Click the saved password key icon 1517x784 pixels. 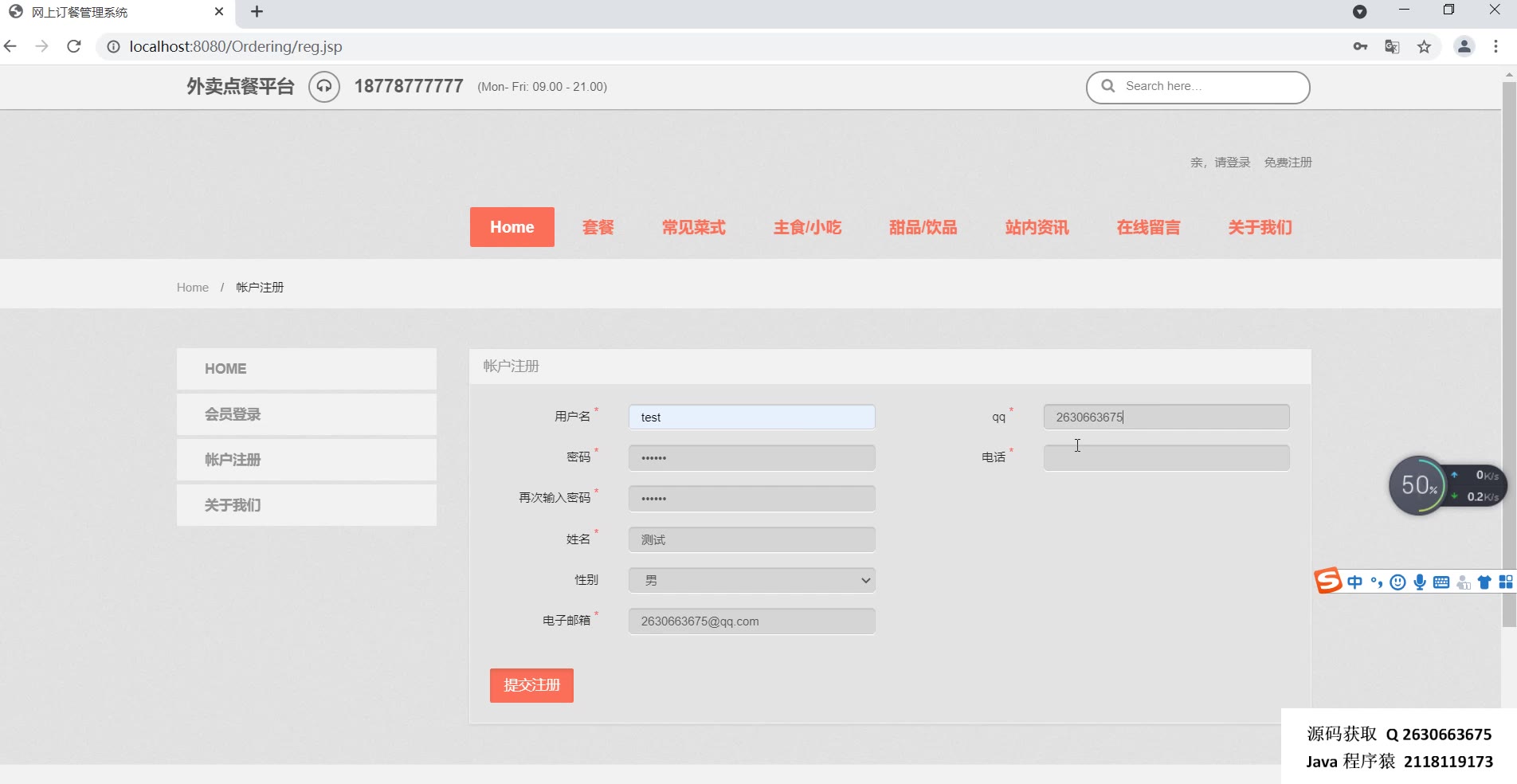tap(1360, 46)
